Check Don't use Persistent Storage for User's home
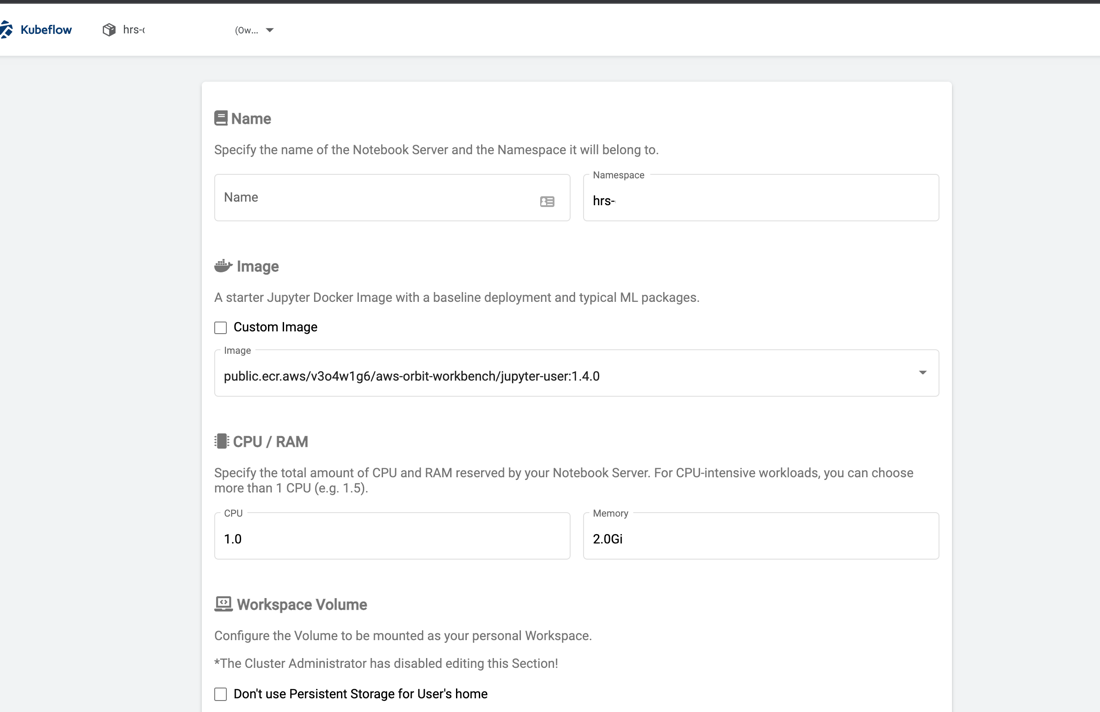Screen dimensions: 1100x712 point(220,693)
